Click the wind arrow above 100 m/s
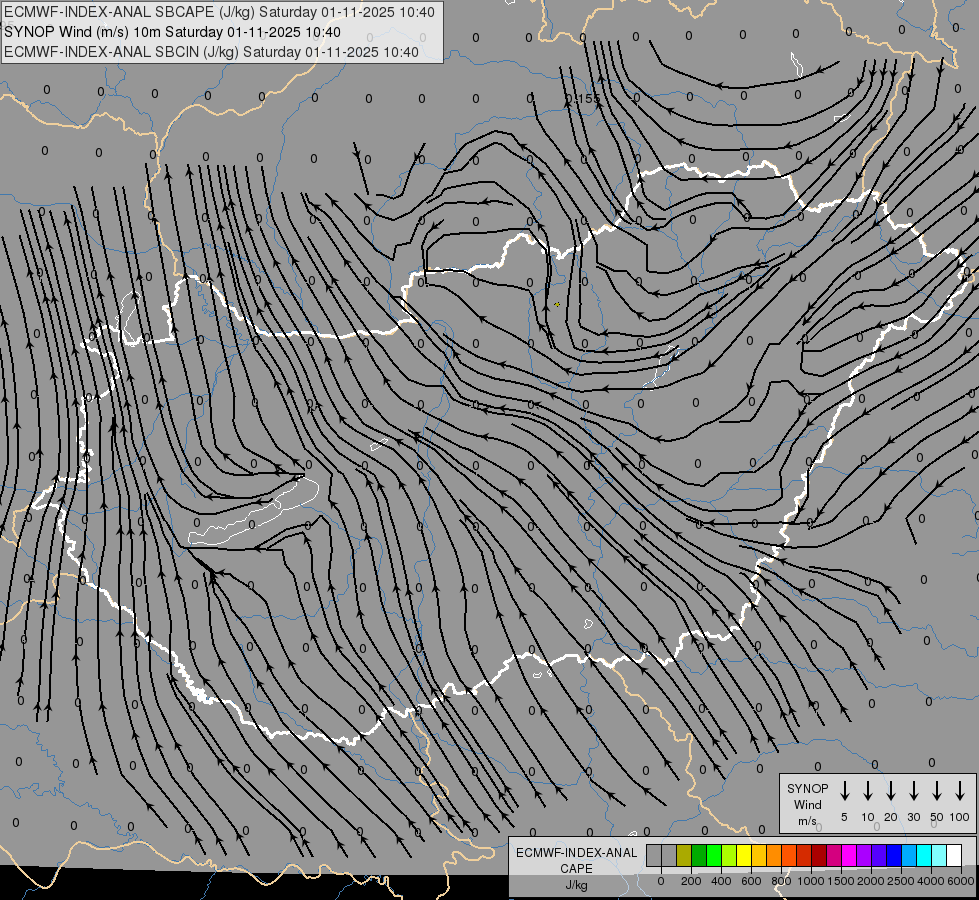Screen dimensions: 979x900 [960, 790]
